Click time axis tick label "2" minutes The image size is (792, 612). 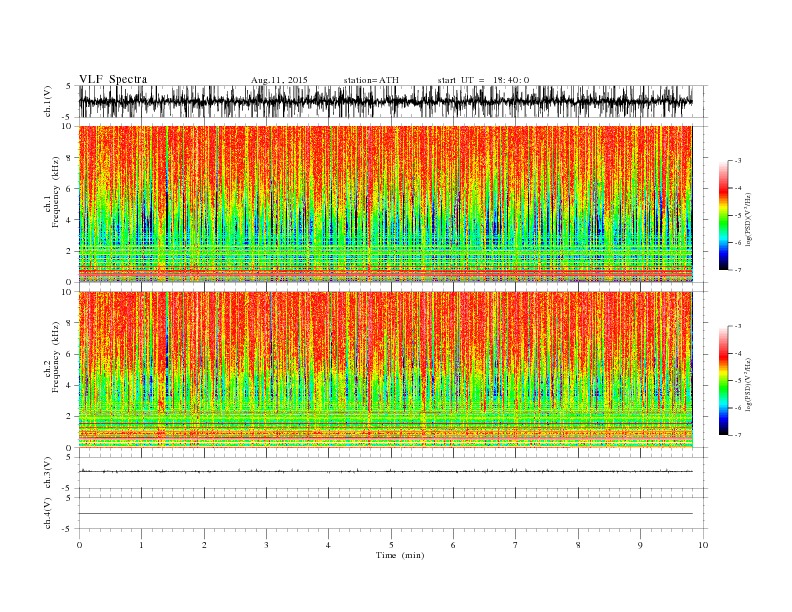pyautogui.click(x=204, y=545)
